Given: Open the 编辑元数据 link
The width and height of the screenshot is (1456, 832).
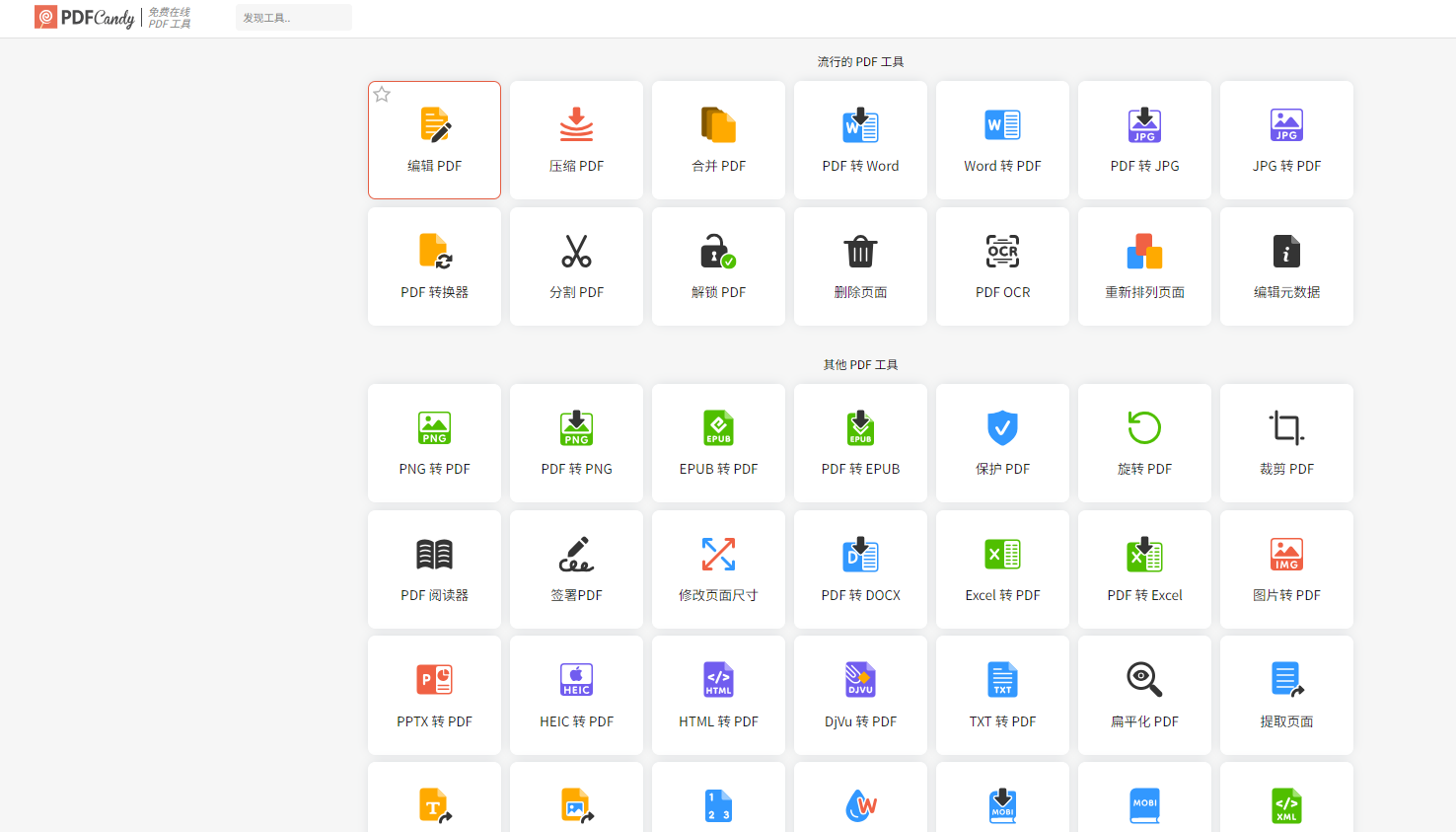Looking at the screenshot, I should pyautogui.click(x=1286, y=292).
